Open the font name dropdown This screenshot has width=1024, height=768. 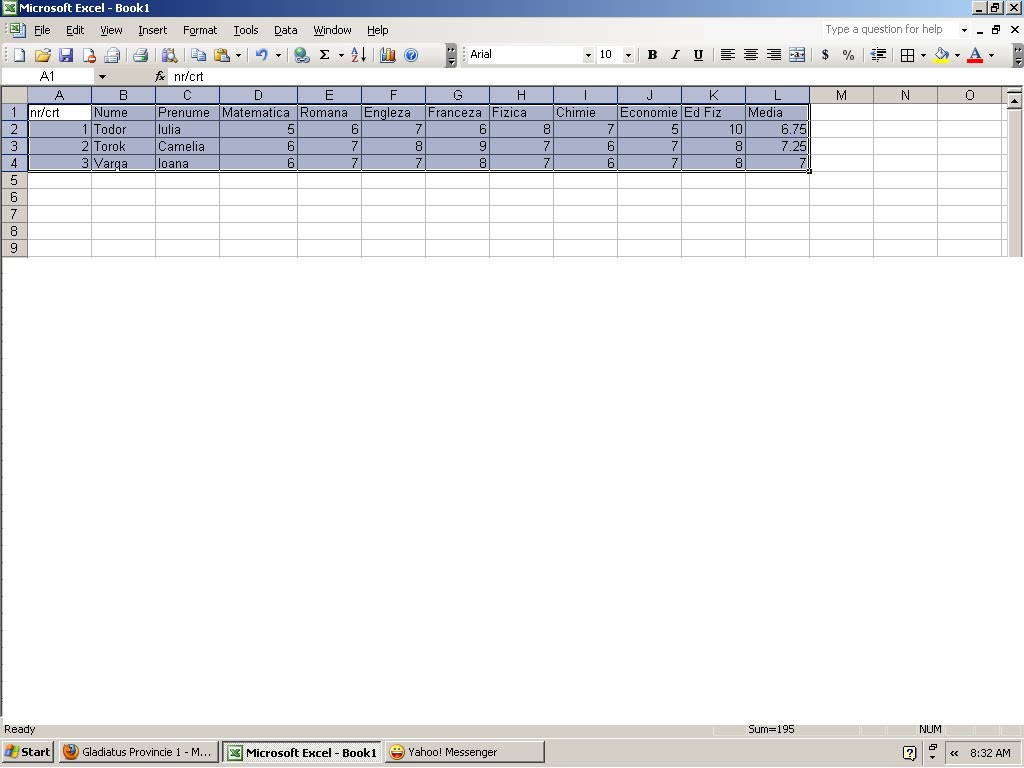[x=588, y=55]
